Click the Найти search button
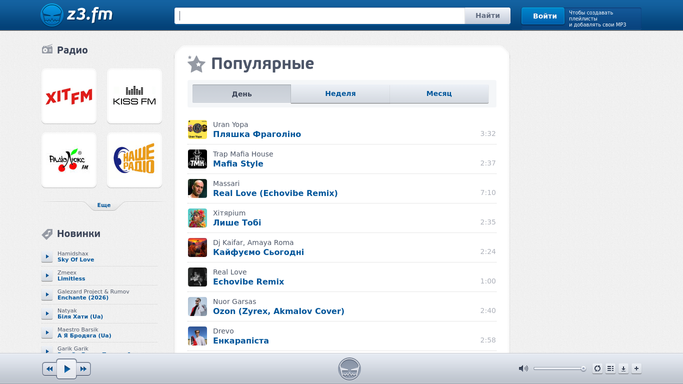Image resolution: width=683 pixels, height=384 pixels. pos(487,16)
